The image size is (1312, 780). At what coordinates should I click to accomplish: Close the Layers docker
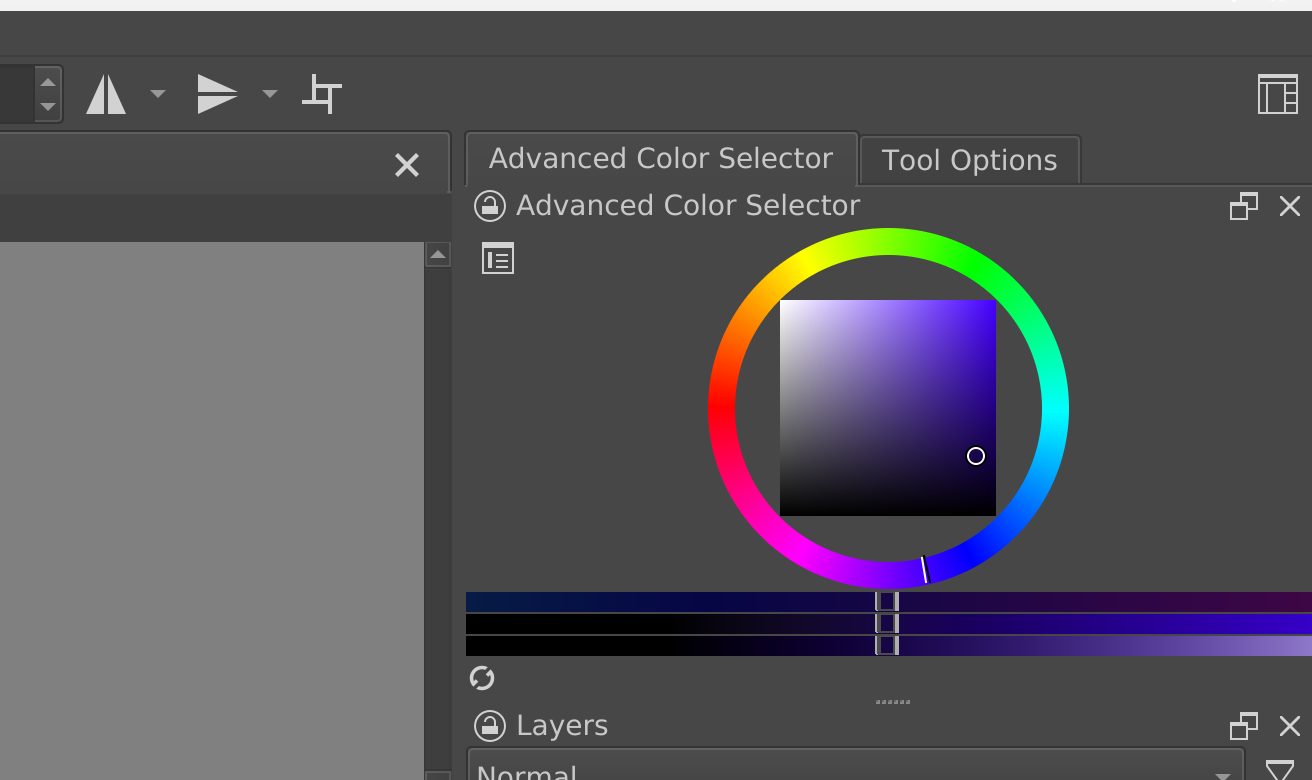point(1290,726)
